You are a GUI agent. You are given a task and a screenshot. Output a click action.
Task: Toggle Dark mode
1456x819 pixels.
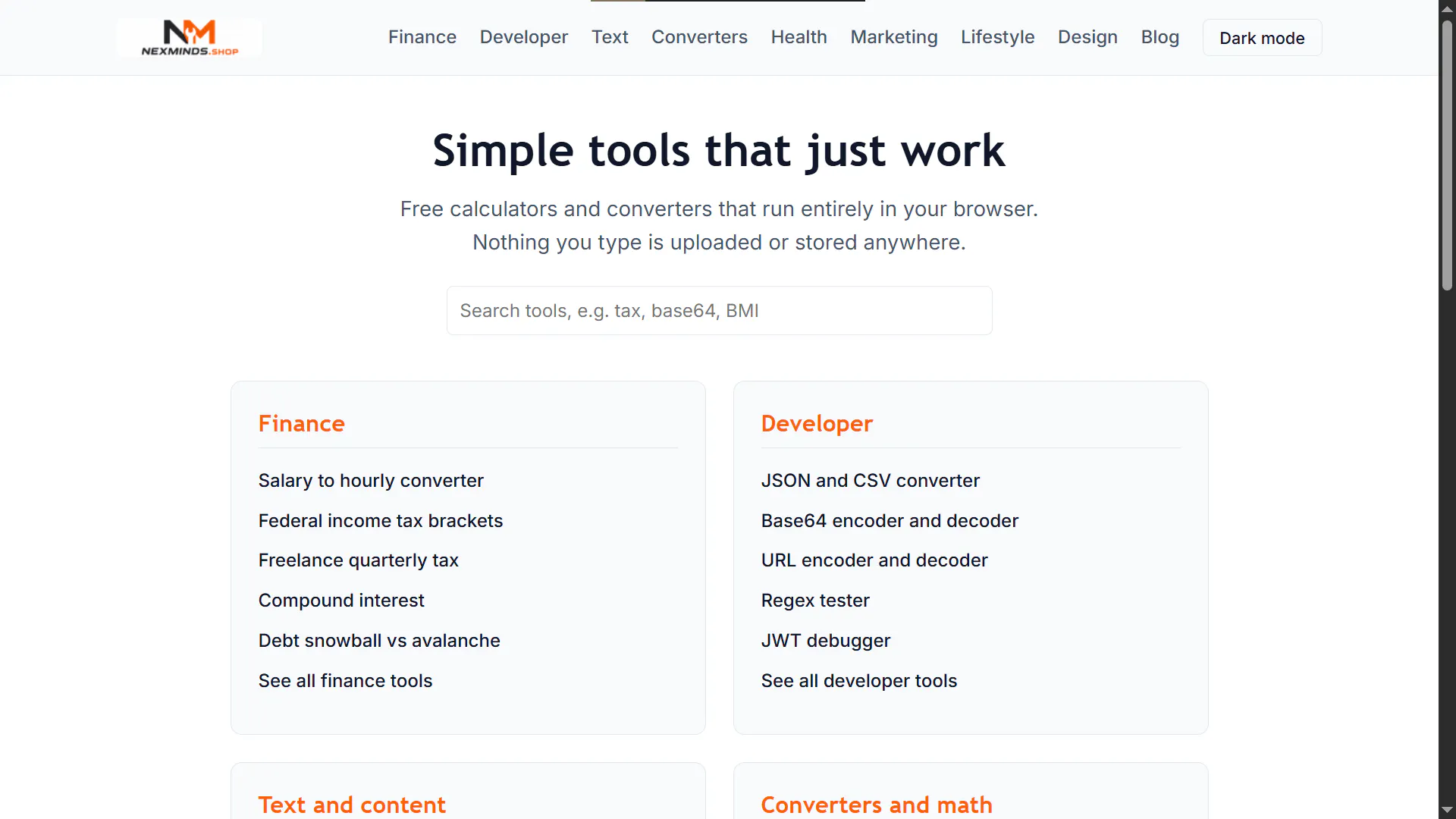click(x=1262, y=38)
